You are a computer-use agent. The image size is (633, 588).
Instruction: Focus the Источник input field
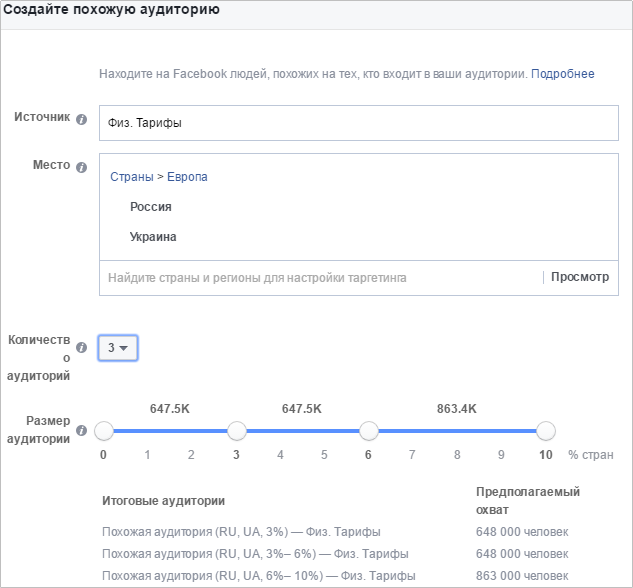pyautogui.click(x=359, y=123)
